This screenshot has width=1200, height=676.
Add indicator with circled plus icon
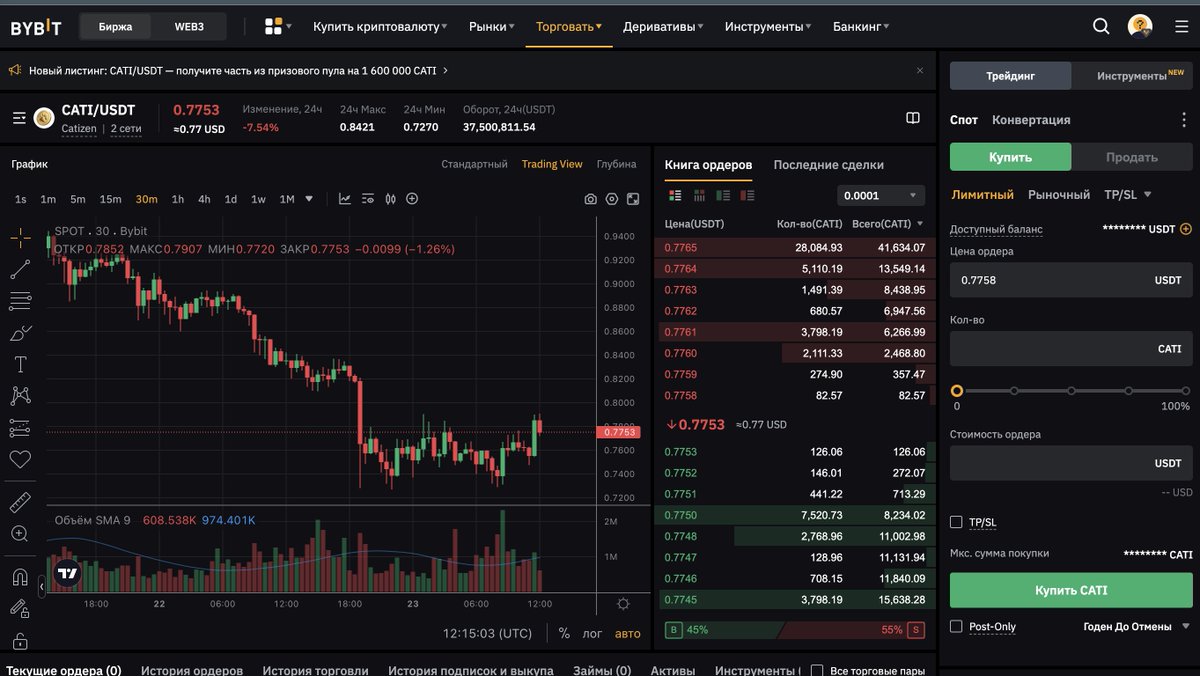[412, 199]
